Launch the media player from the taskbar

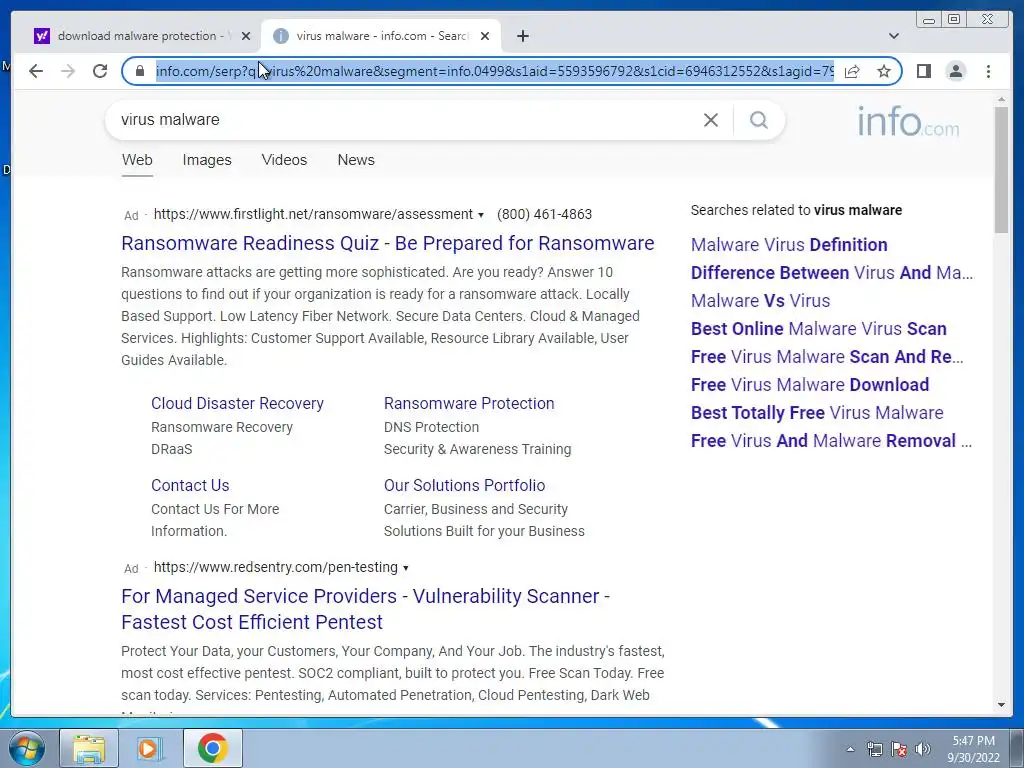(150, 748)
